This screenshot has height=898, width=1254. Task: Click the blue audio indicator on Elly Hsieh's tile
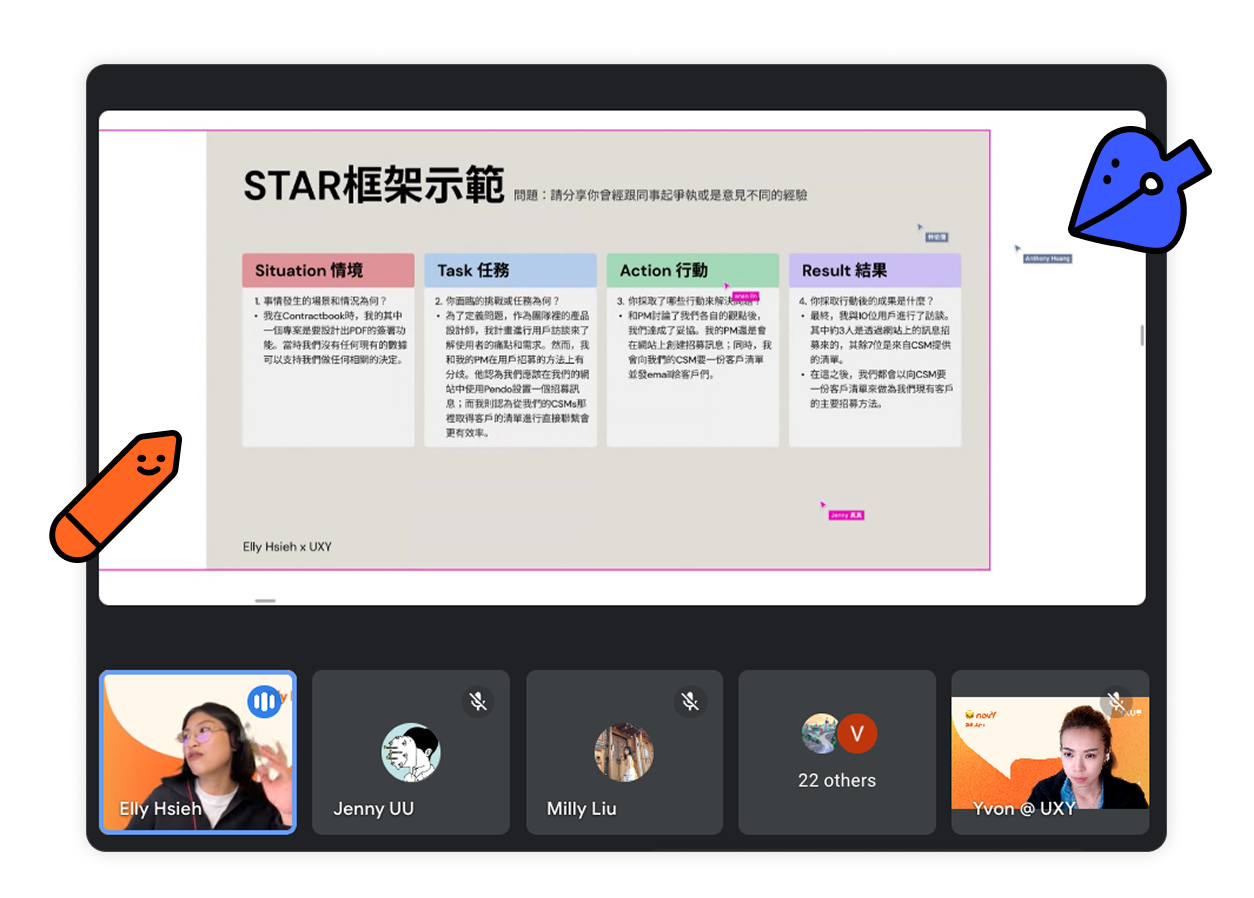[264, 702]
